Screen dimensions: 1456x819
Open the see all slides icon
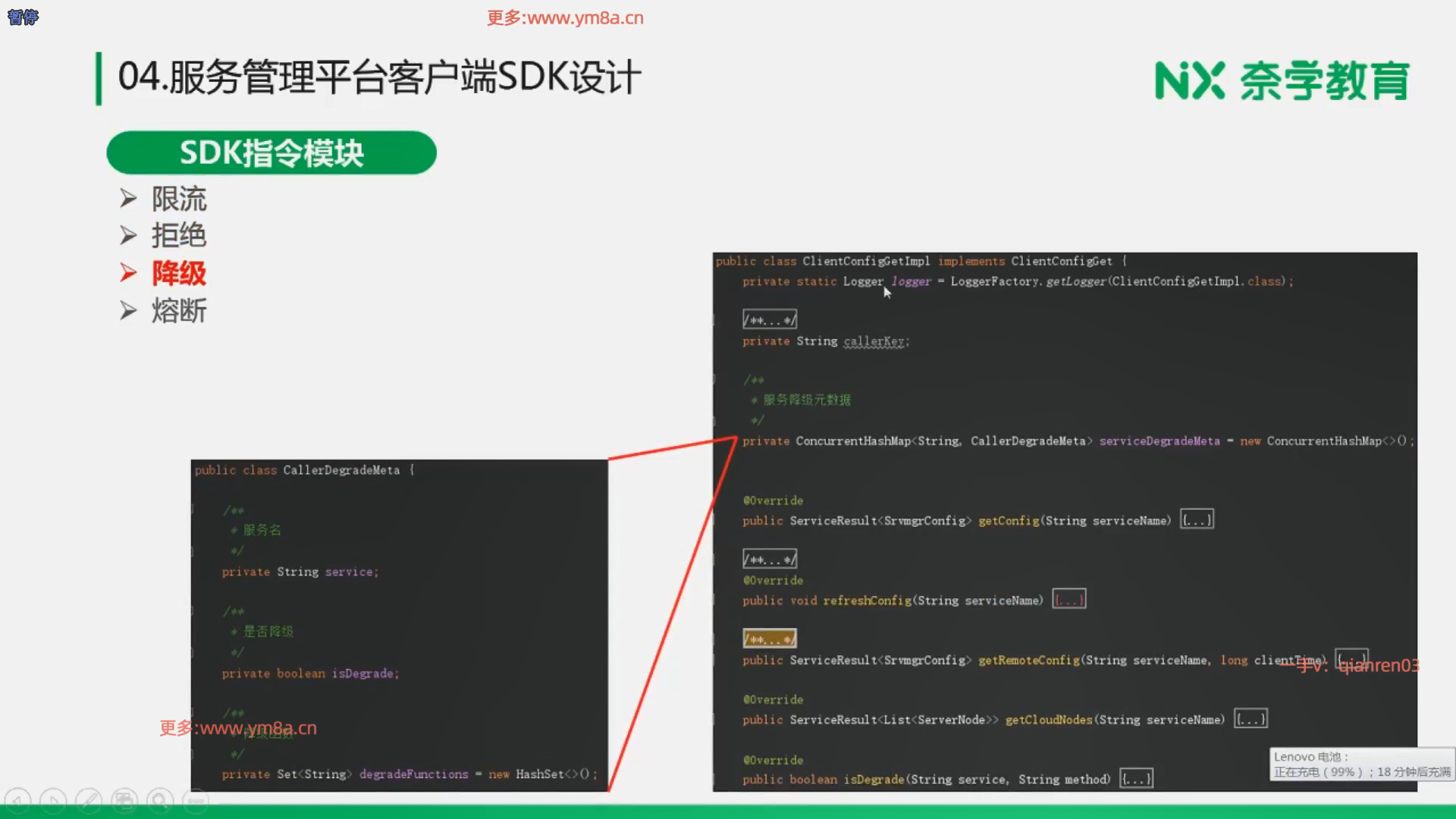(x=124, y=801)
